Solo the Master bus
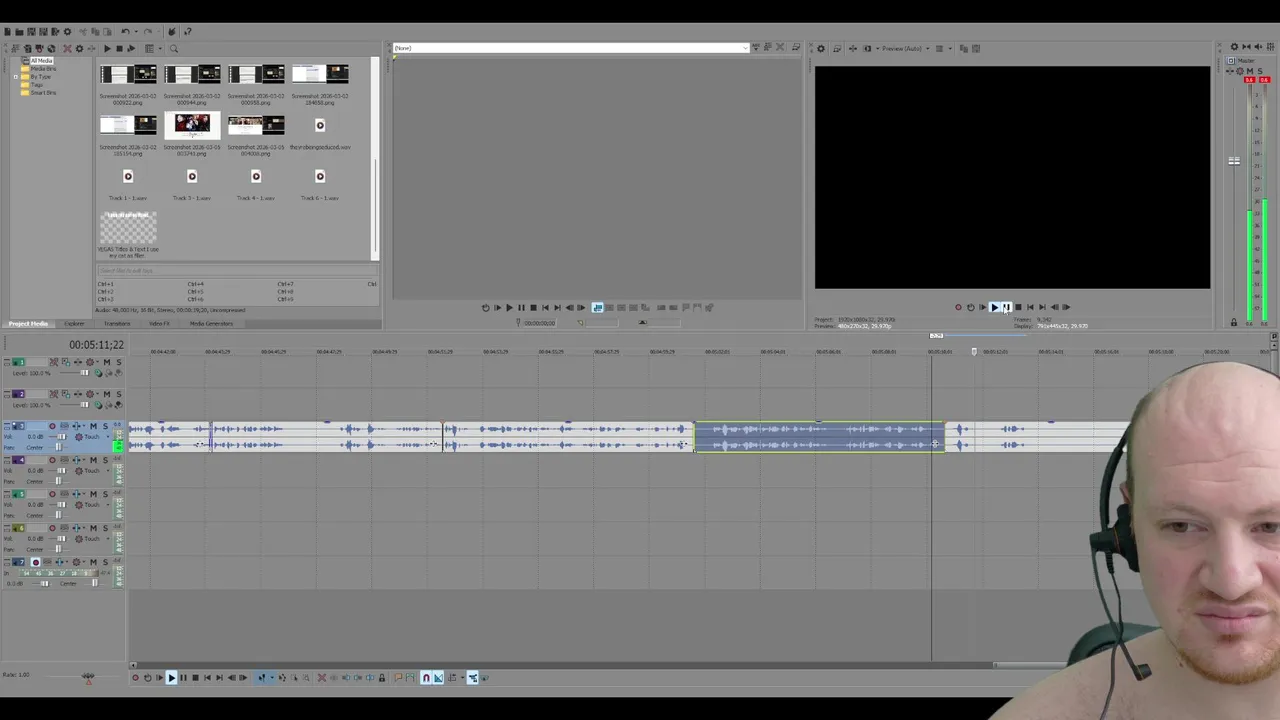 point(1260,71)
